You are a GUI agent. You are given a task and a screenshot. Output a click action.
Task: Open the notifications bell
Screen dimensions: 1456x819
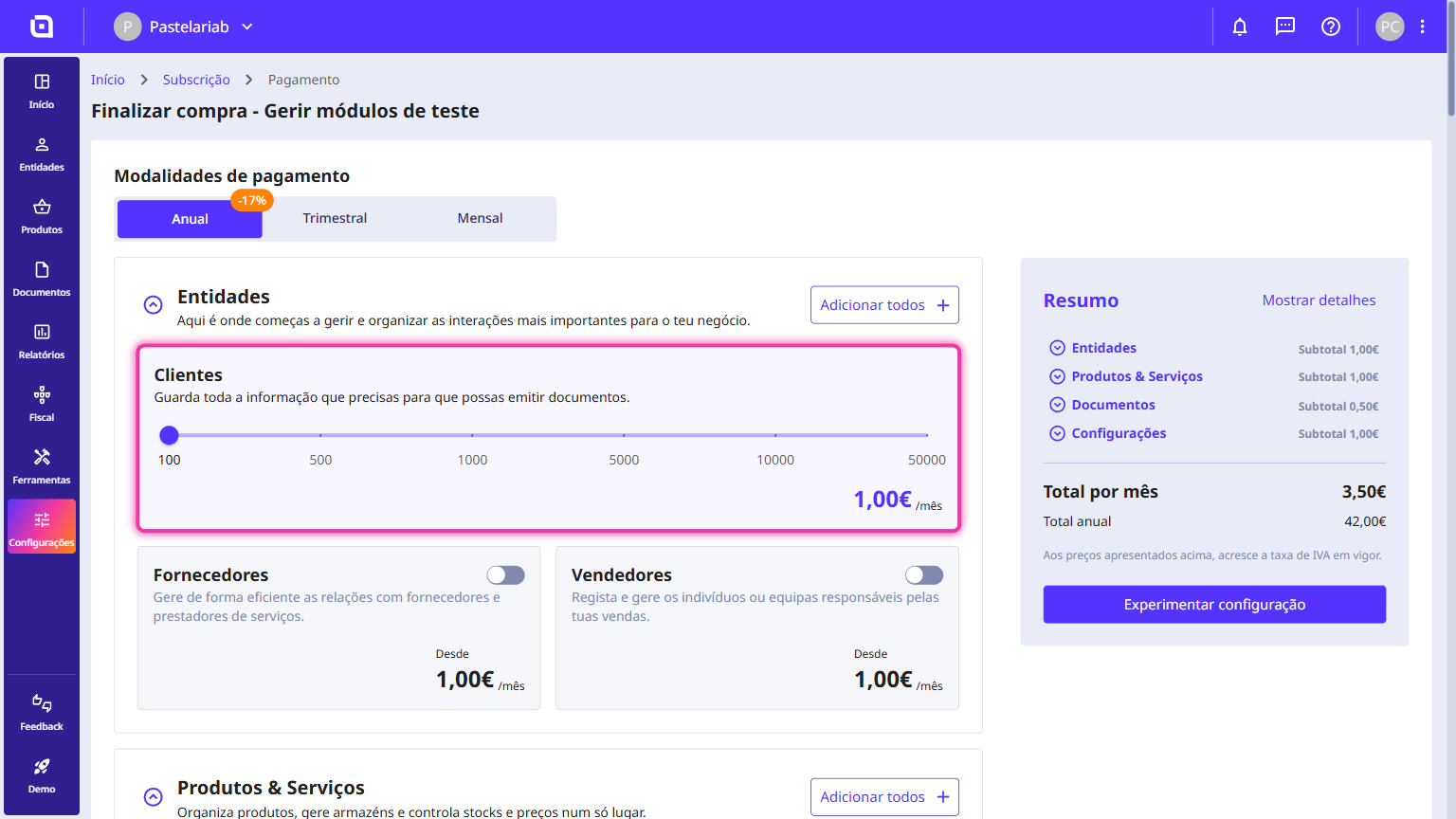pos(1240,27)
